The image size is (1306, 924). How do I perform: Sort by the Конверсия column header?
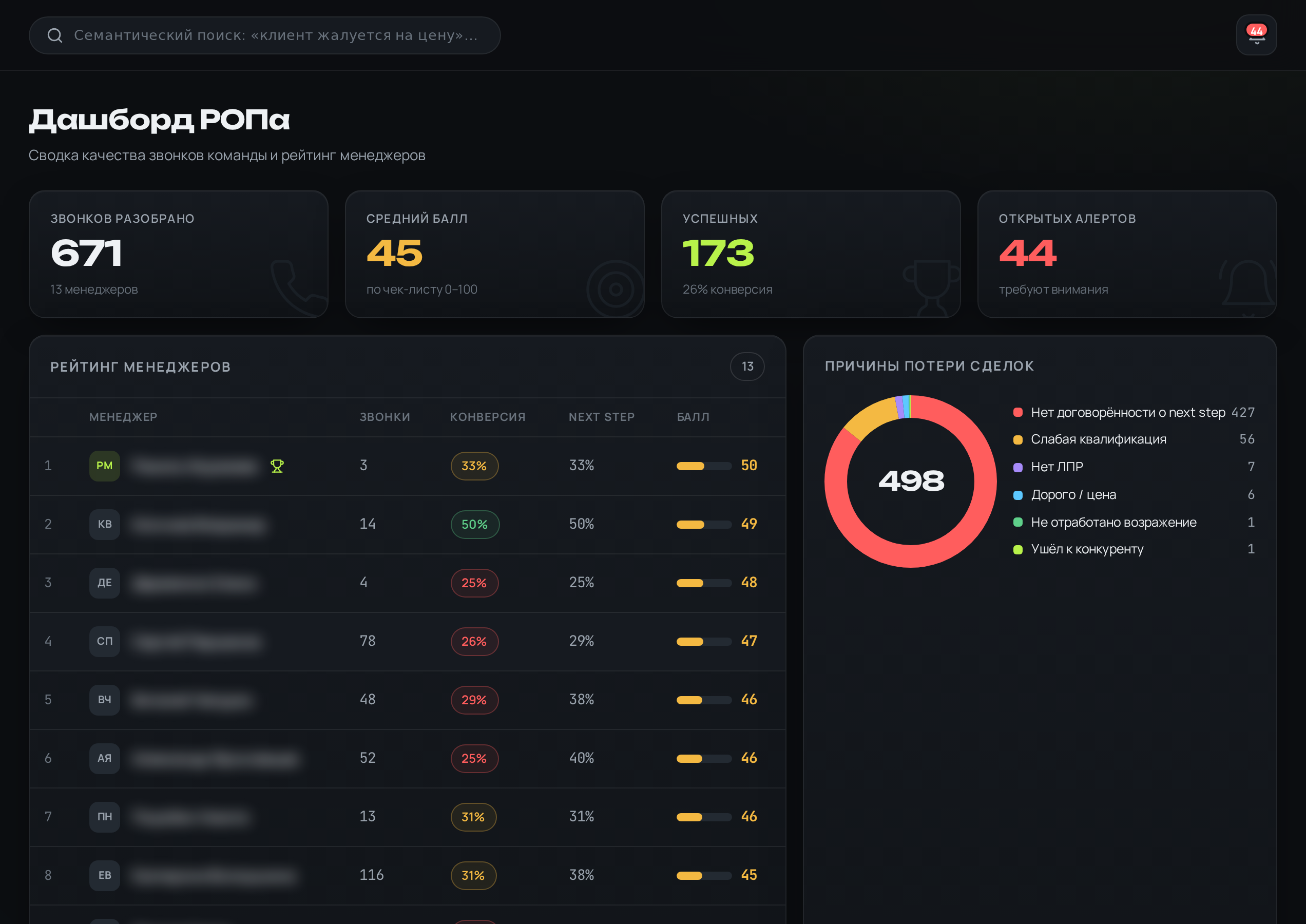488,417
